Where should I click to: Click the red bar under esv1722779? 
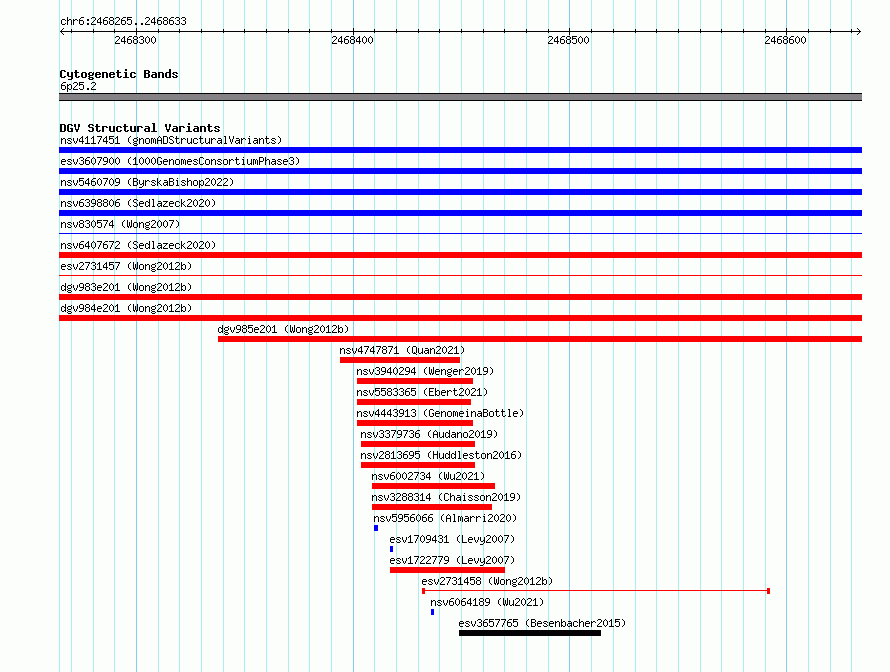(447, 570)
